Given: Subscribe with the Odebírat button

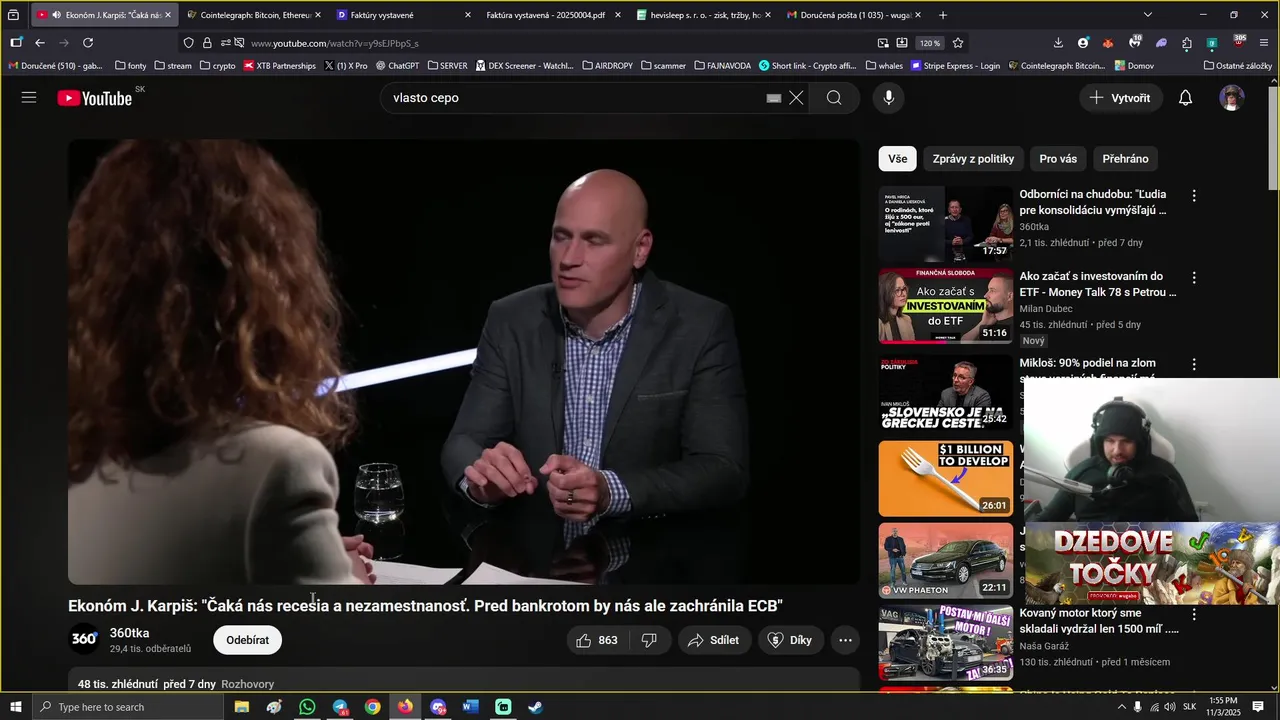Looking at the screenshot, I should click(247, 640).
